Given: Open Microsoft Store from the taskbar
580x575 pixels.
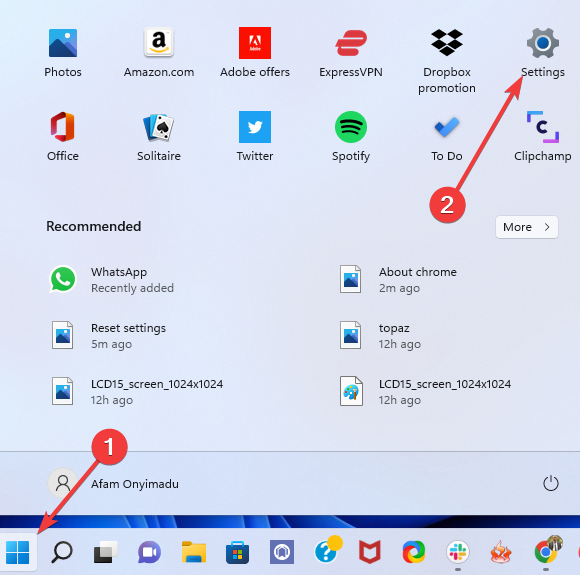Looking at the screenshot, I should coord(237,552).
